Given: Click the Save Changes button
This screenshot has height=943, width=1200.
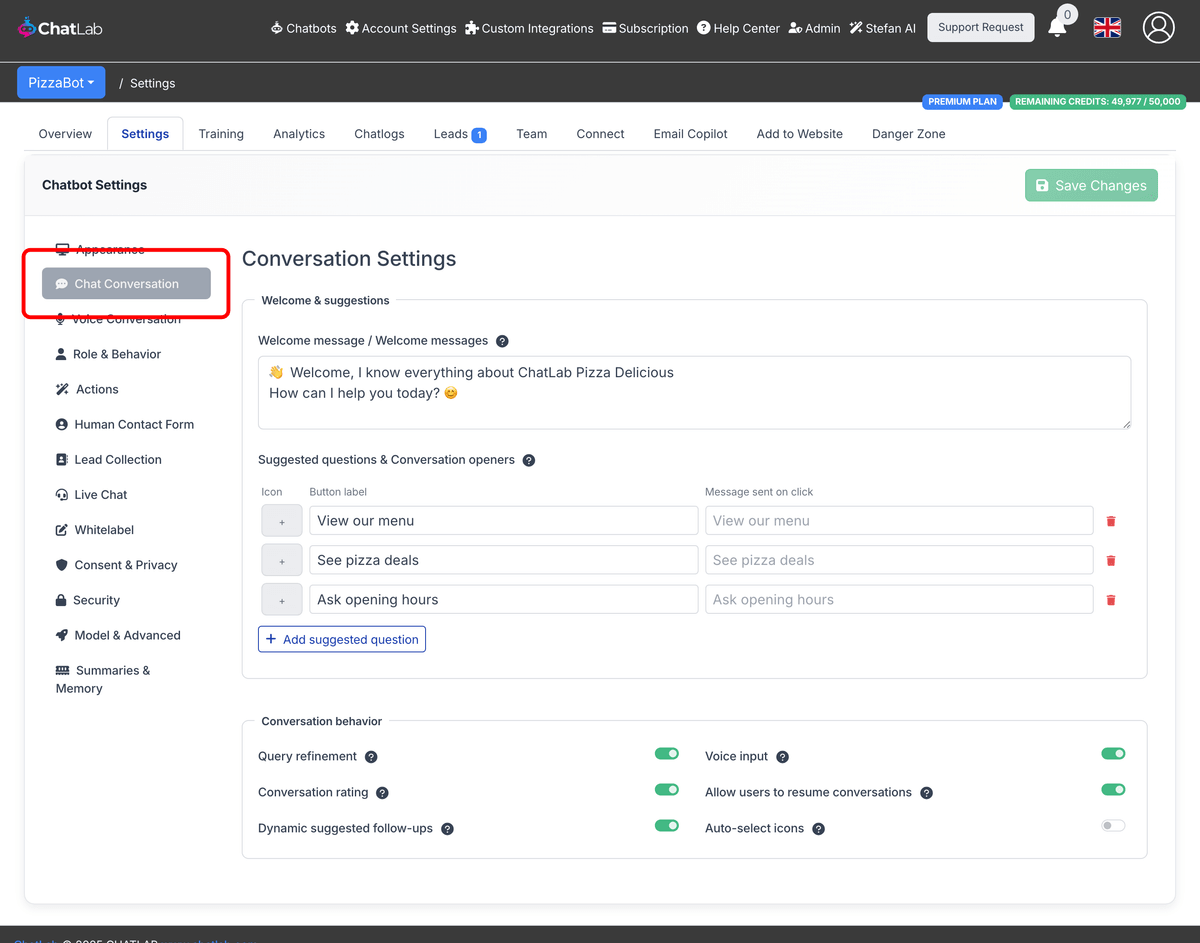Looking at the screenshot, I should point(1091,185).
